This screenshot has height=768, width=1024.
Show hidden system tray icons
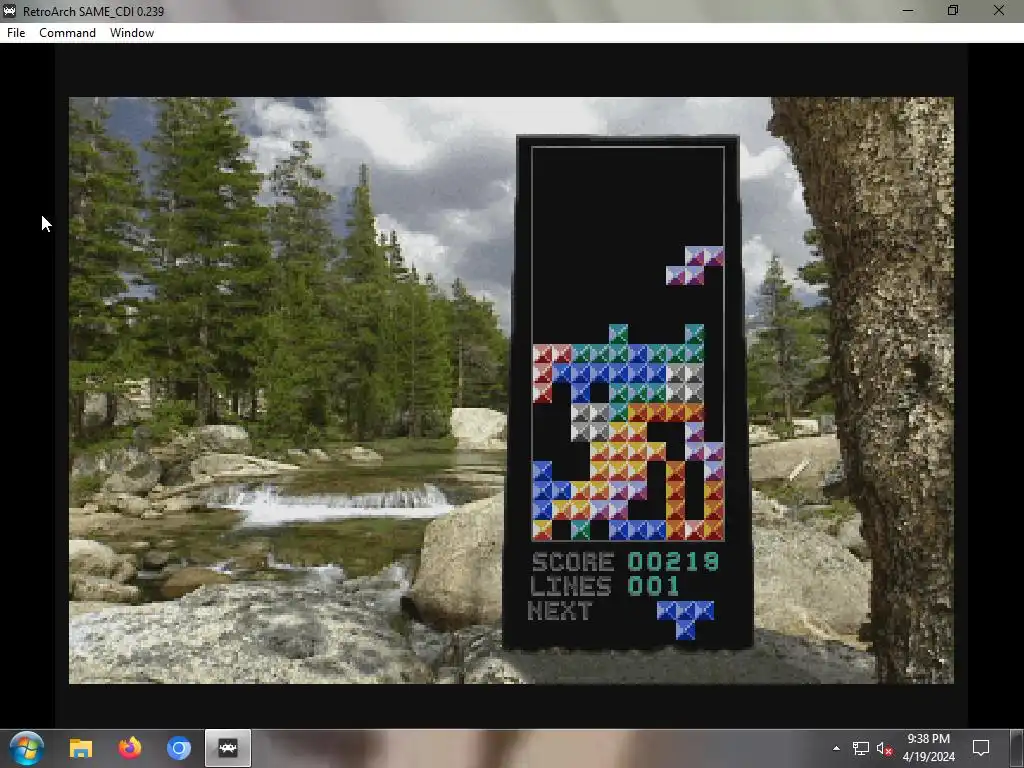click(x=836, y=748)
